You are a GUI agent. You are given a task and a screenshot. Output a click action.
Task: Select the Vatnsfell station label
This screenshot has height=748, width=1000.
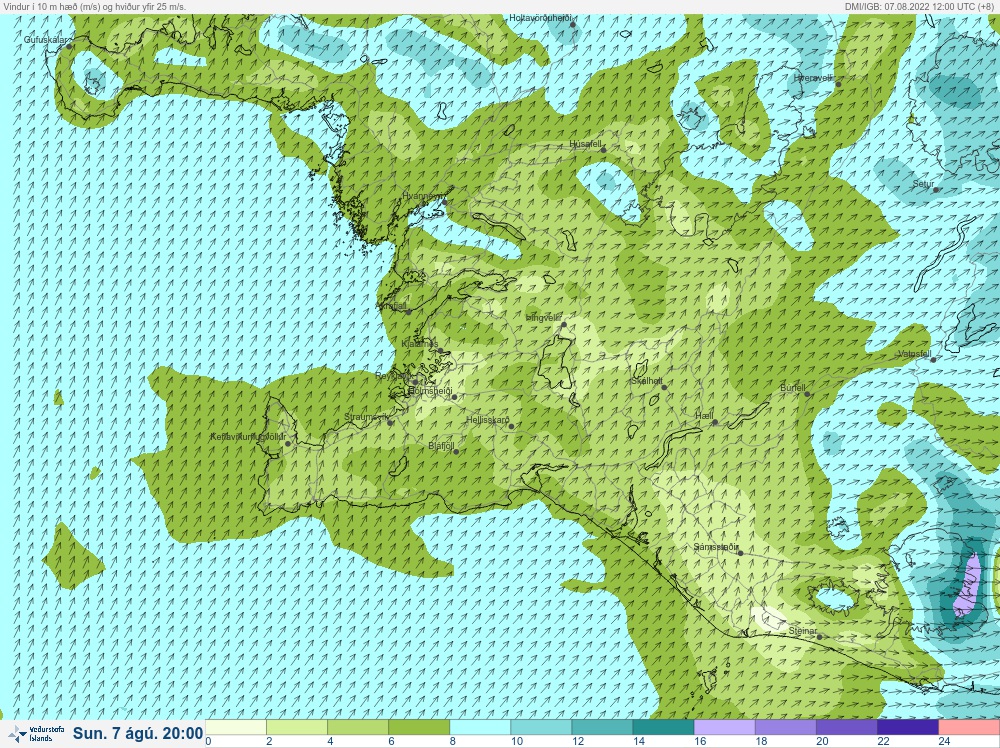pyautogui.click(x=915, y=354)
